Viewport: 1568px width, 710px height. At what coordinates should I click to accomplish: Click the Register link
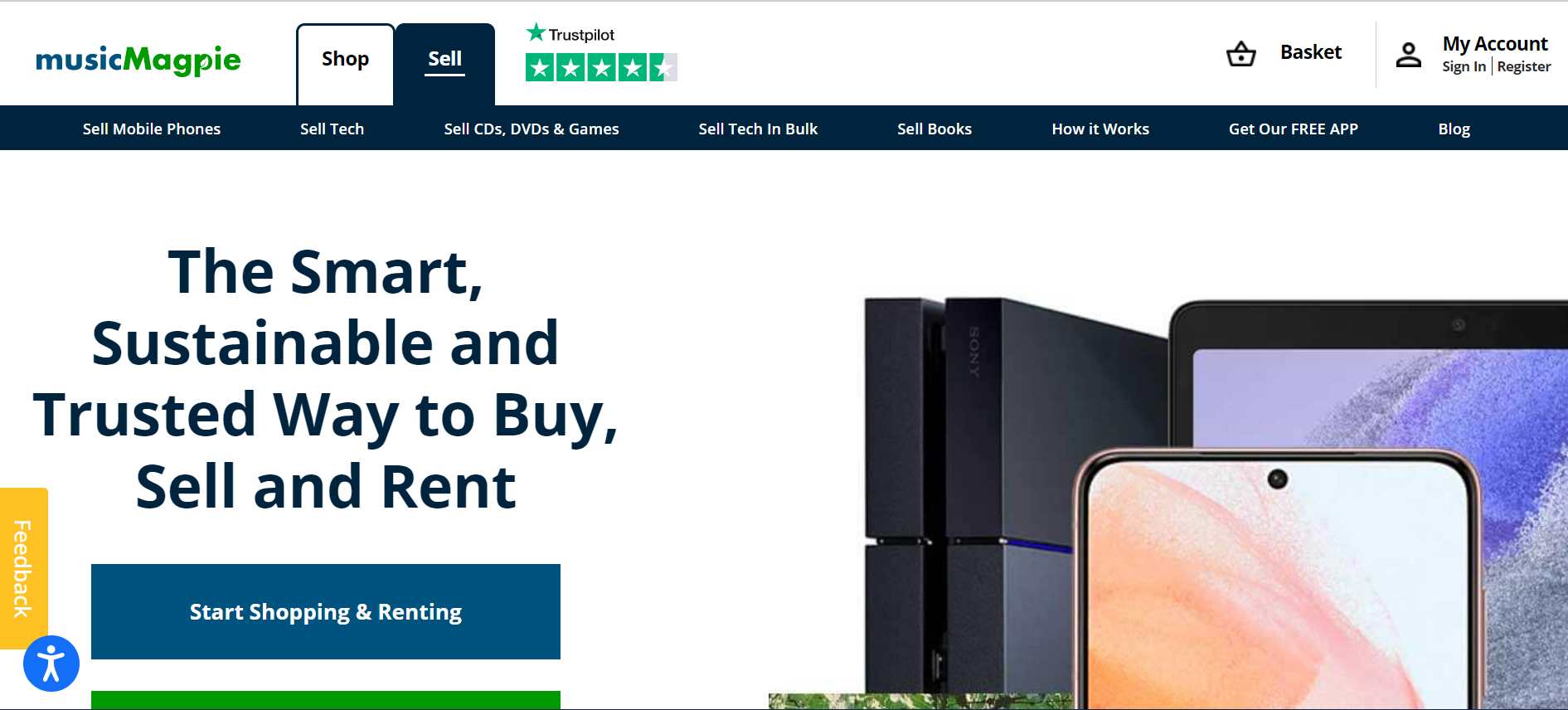[1524, 67]
